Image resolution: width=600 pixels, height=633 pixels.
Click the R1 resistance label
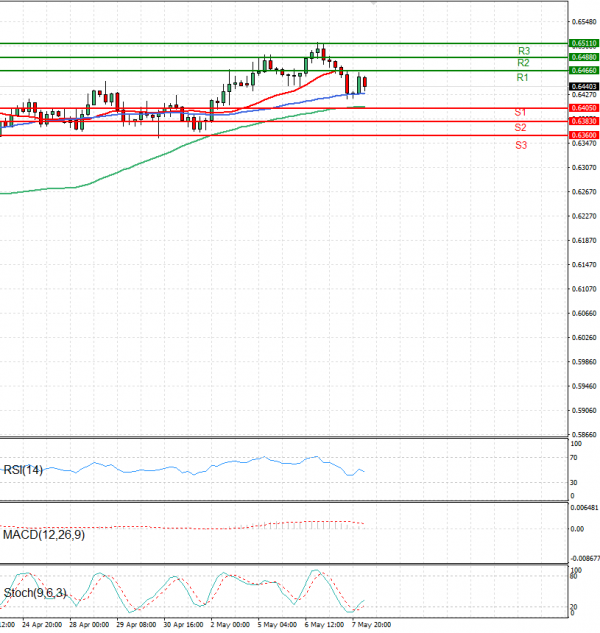tap(522, 77)
